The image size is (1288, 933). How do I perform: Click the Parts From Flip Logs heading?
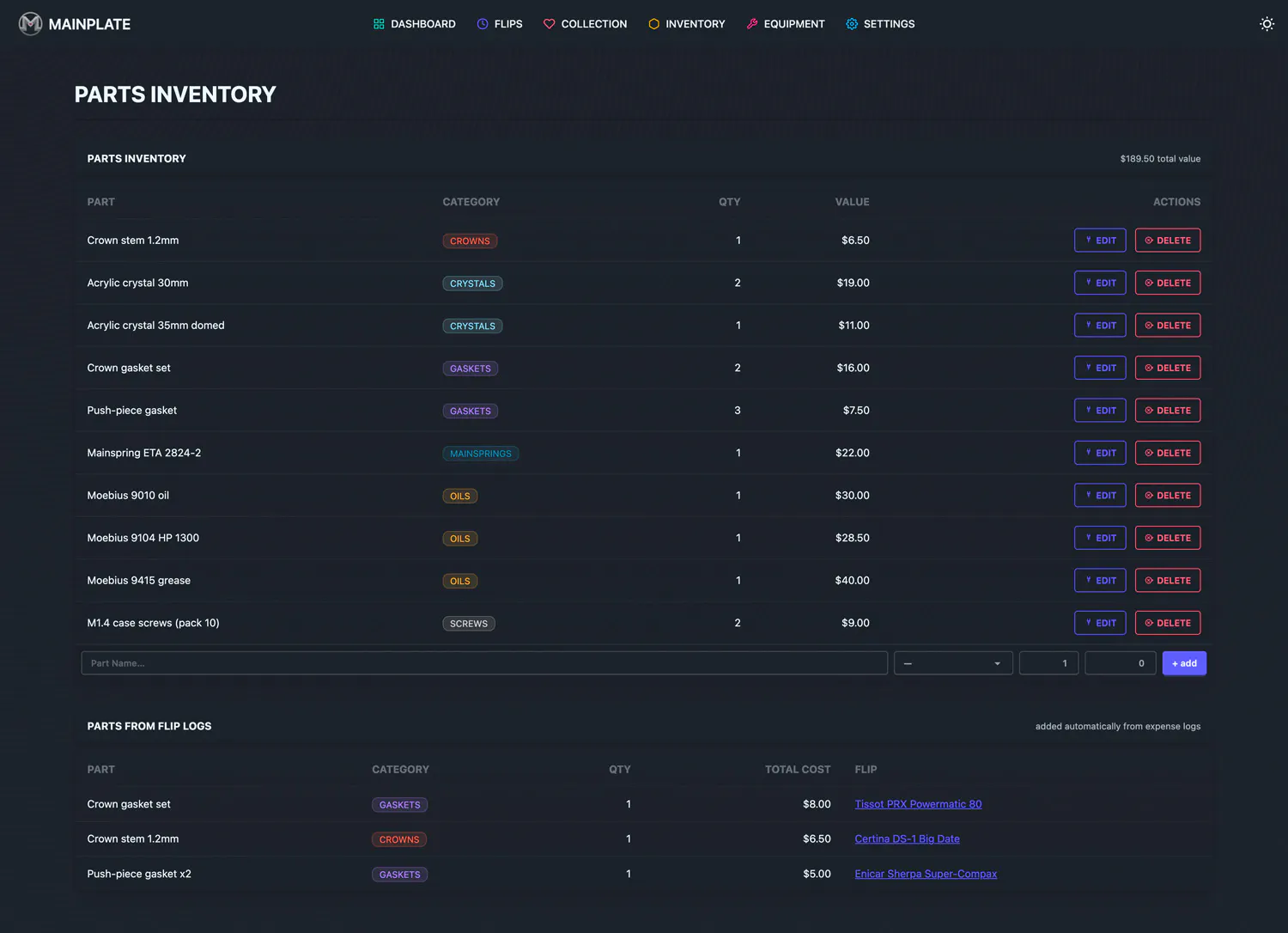coord(149,726)
